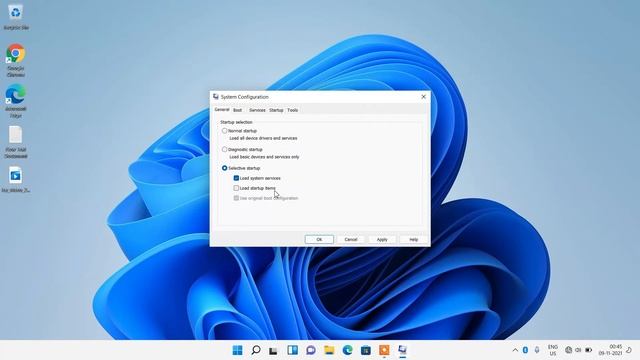This screenshot has width=640, height=360.
Task: Open the Chat app from the taskbar
Action: point(311,350)
